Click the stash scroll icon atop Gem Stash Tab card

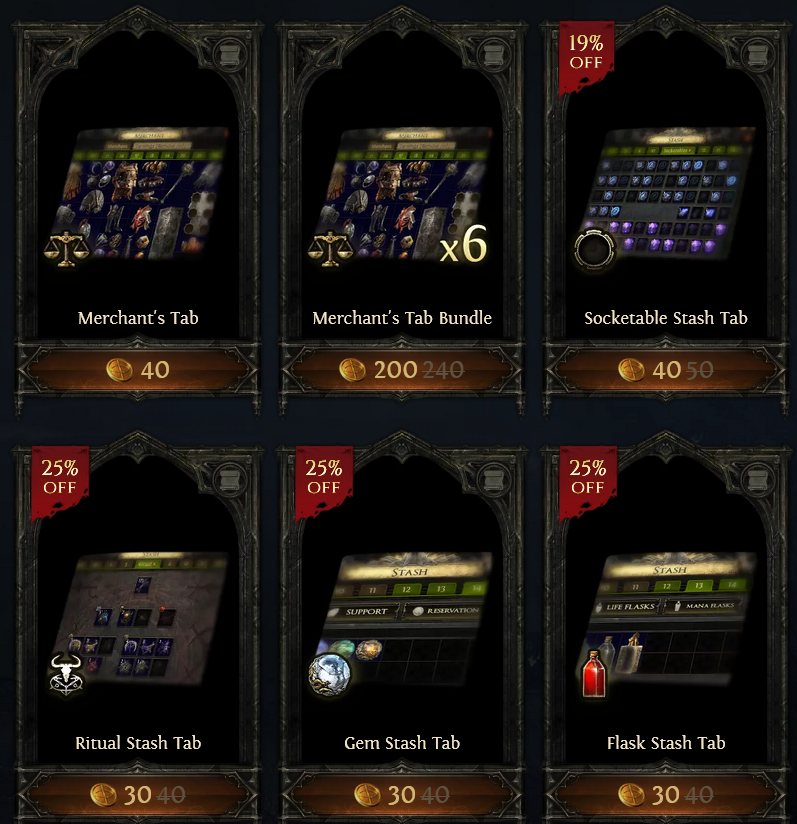coord(494,479)
